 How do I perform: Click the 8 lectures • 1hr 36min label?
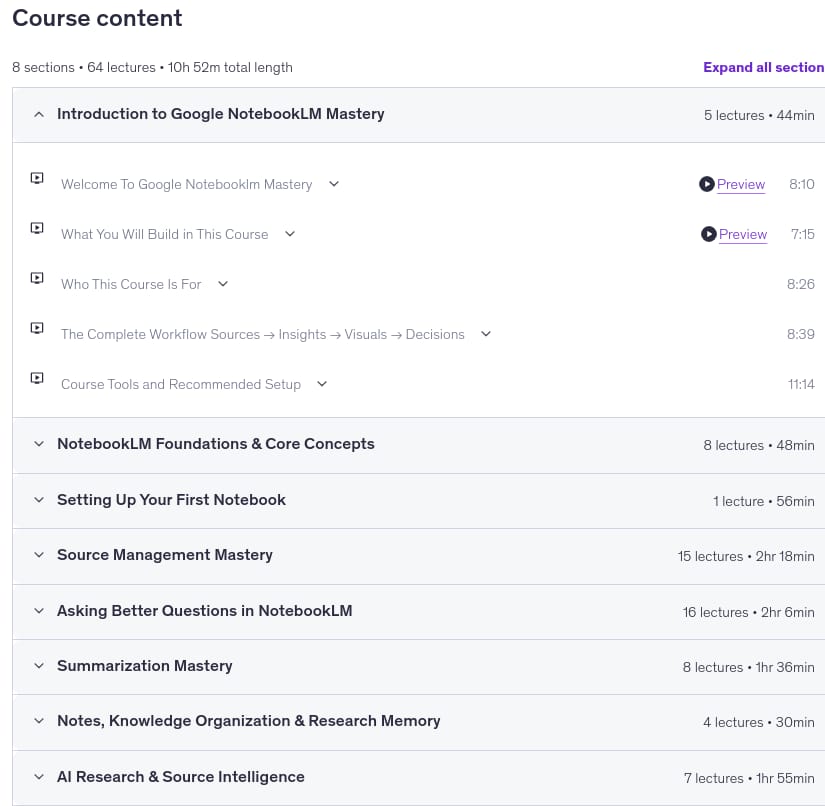pos(749,667)
